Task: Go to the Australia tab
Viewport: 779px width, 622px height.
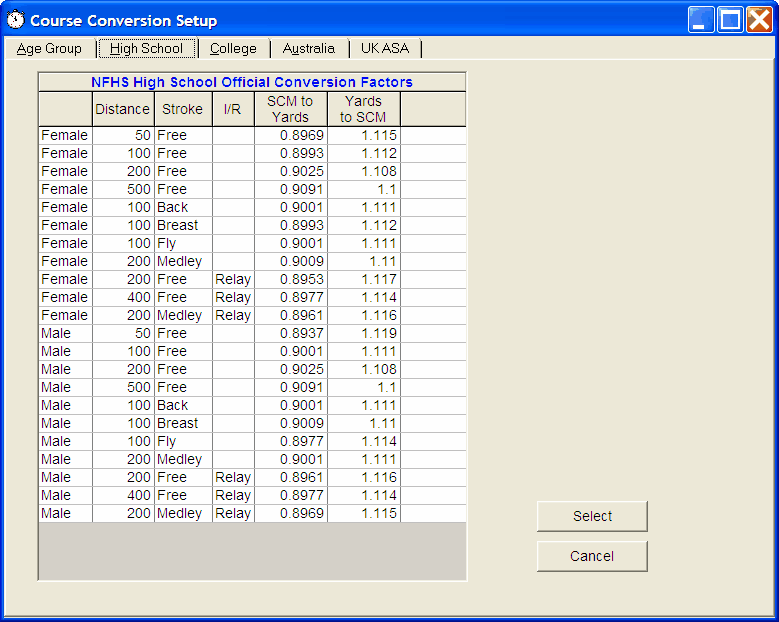Action: (308, 49)
